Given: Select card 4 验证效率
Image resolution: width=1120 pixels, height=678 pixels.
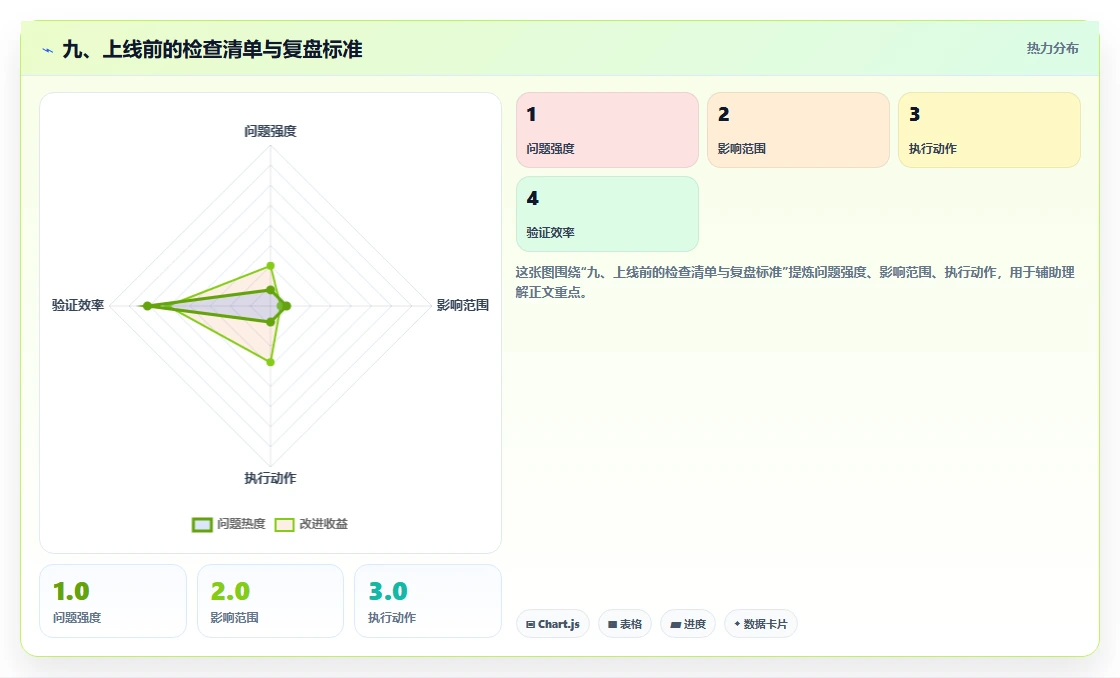Looking at the screenshot, I should click(607, 214).
